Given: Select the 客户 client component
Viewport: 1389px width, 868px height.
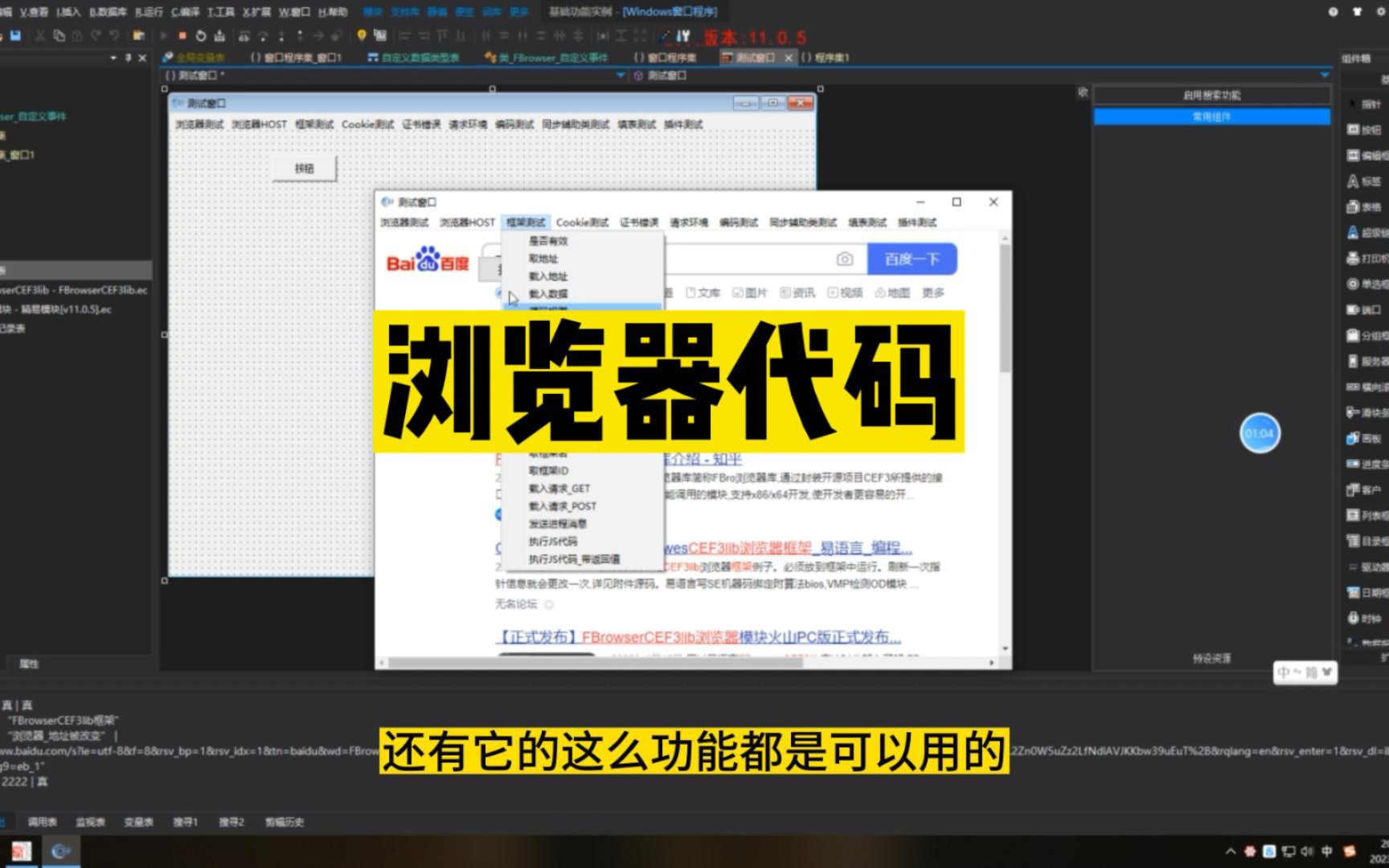Looking at the screenshot, I should [x=1364, y=489].
